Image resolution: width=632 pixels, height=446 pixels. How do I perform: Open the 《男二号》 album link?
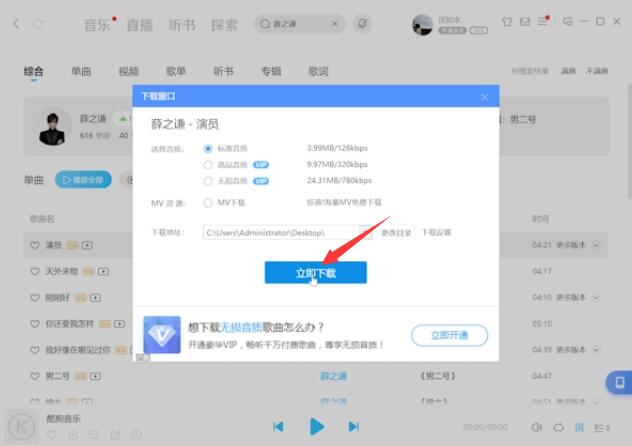(x=438, y=376)
